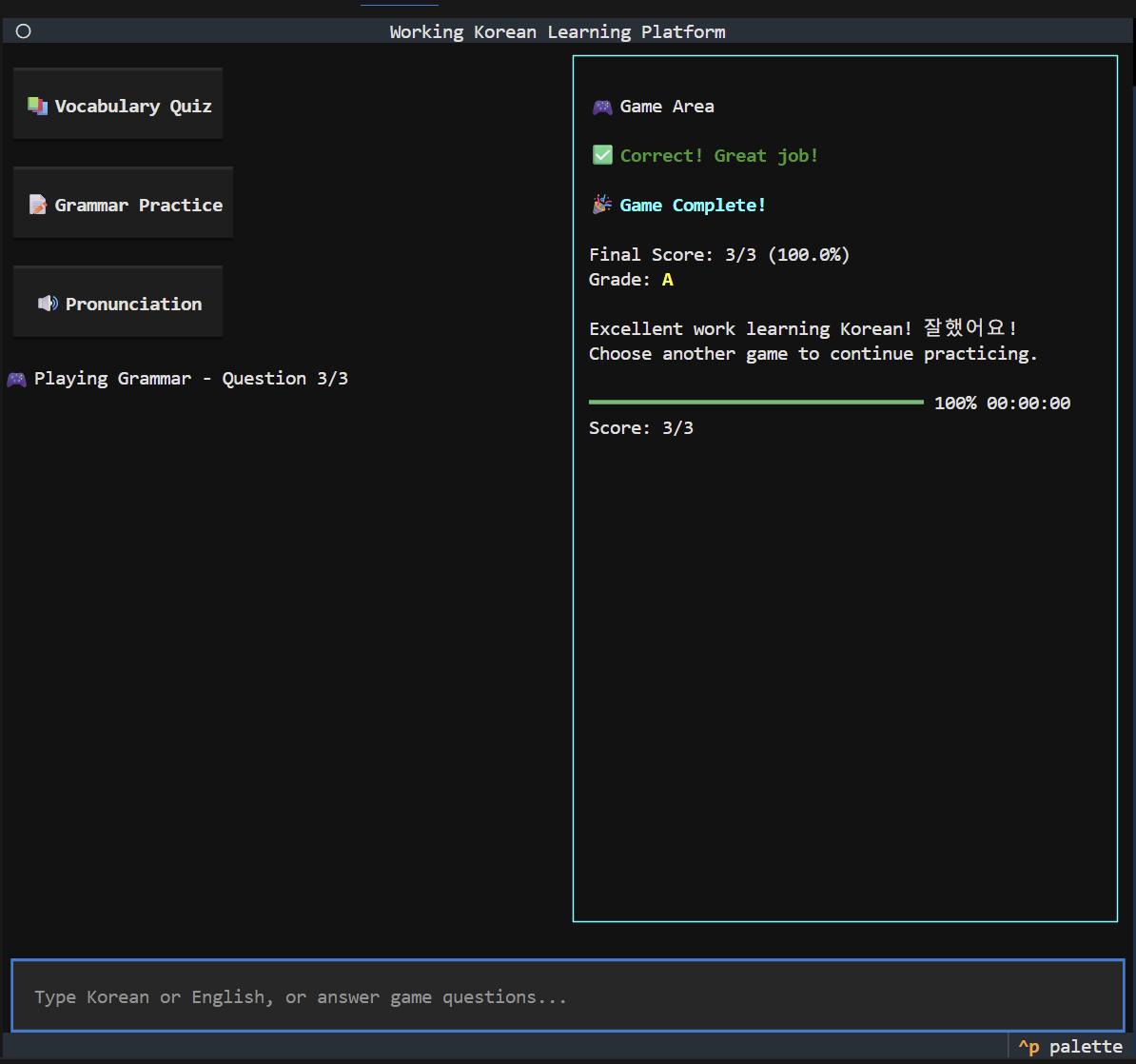Click the circle icon in the header bar
Image resolution: width=1136 pixels, height=1064 pixels.
tap(24, 31)
